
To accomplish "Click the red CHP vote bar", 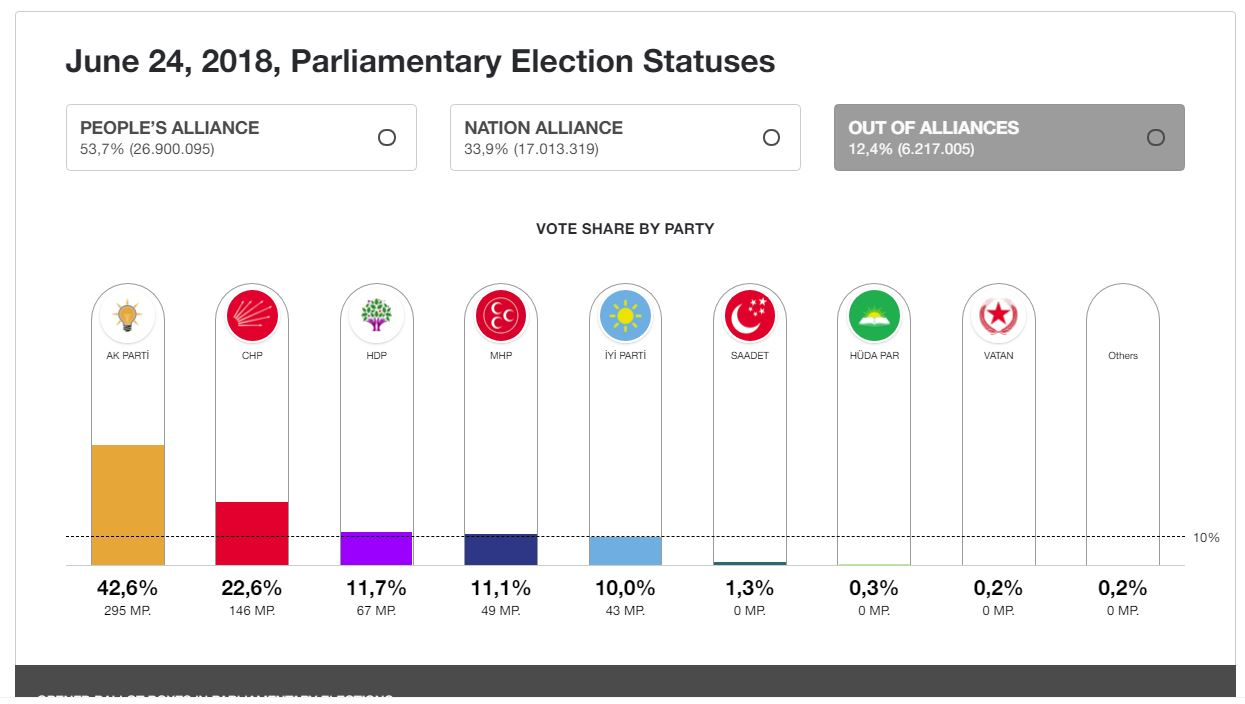I will [x=252, y=533].
